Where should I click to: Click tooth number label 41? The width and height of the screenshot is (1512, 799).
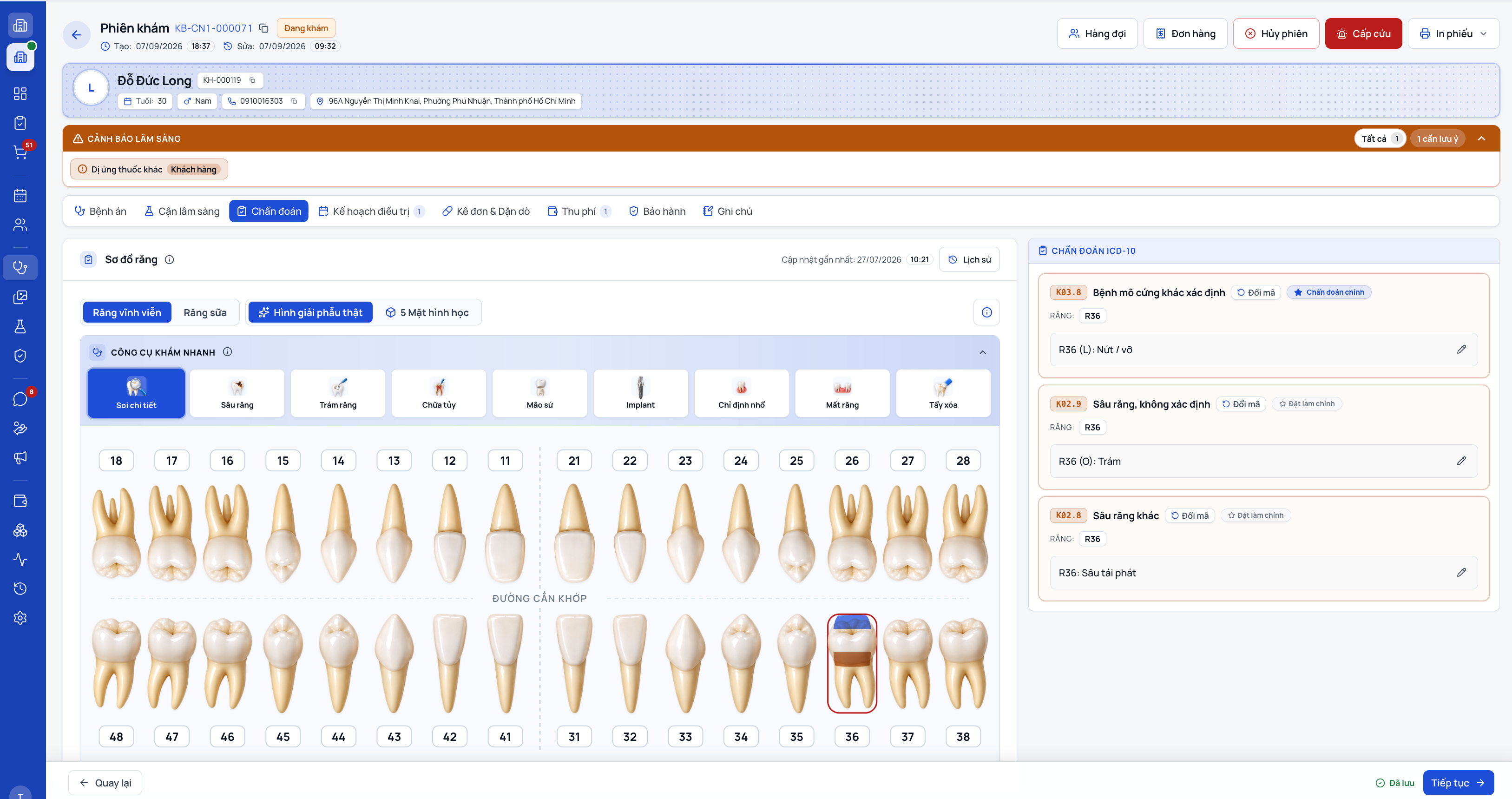click(506, 737)
